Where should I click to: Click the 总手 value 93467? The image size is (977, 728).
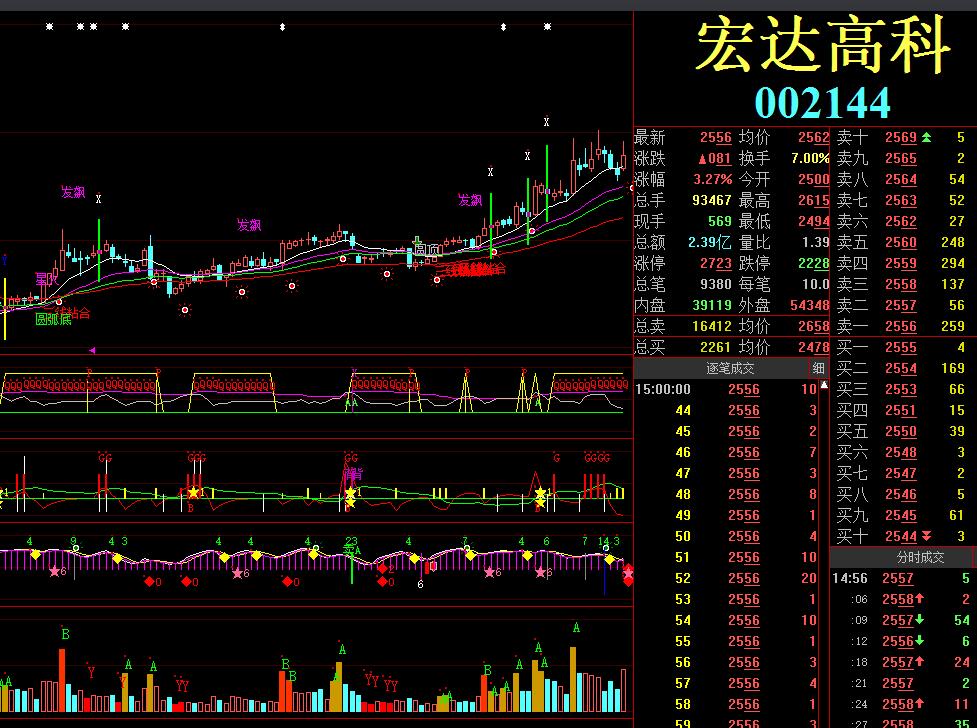tap(712, 200)
